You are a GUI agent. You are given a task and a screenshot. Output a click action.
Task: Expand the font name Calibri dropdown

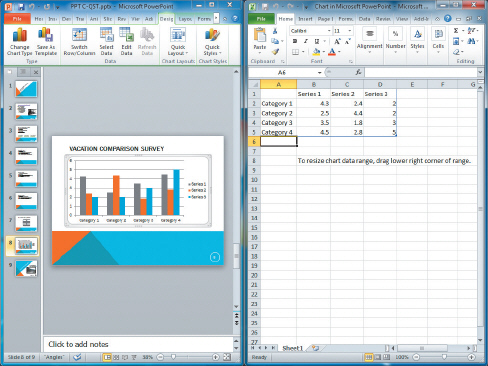(x=329, y=31)
